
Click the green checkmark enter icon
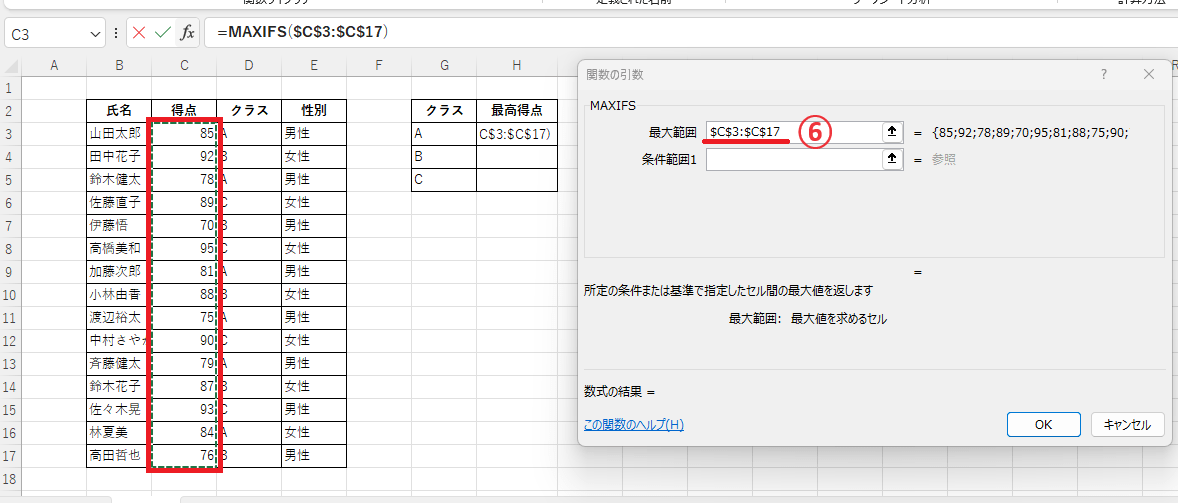162,33
